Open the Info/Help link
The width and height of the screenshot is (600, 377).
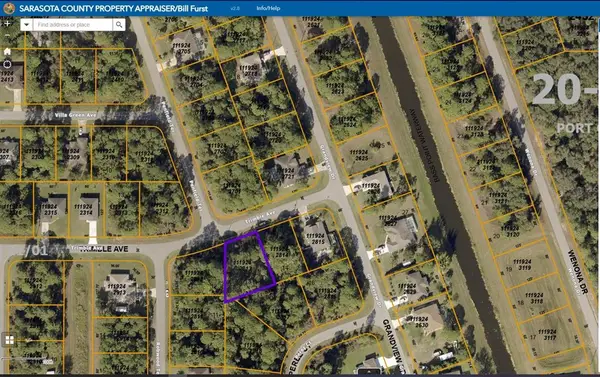point(268,8)
